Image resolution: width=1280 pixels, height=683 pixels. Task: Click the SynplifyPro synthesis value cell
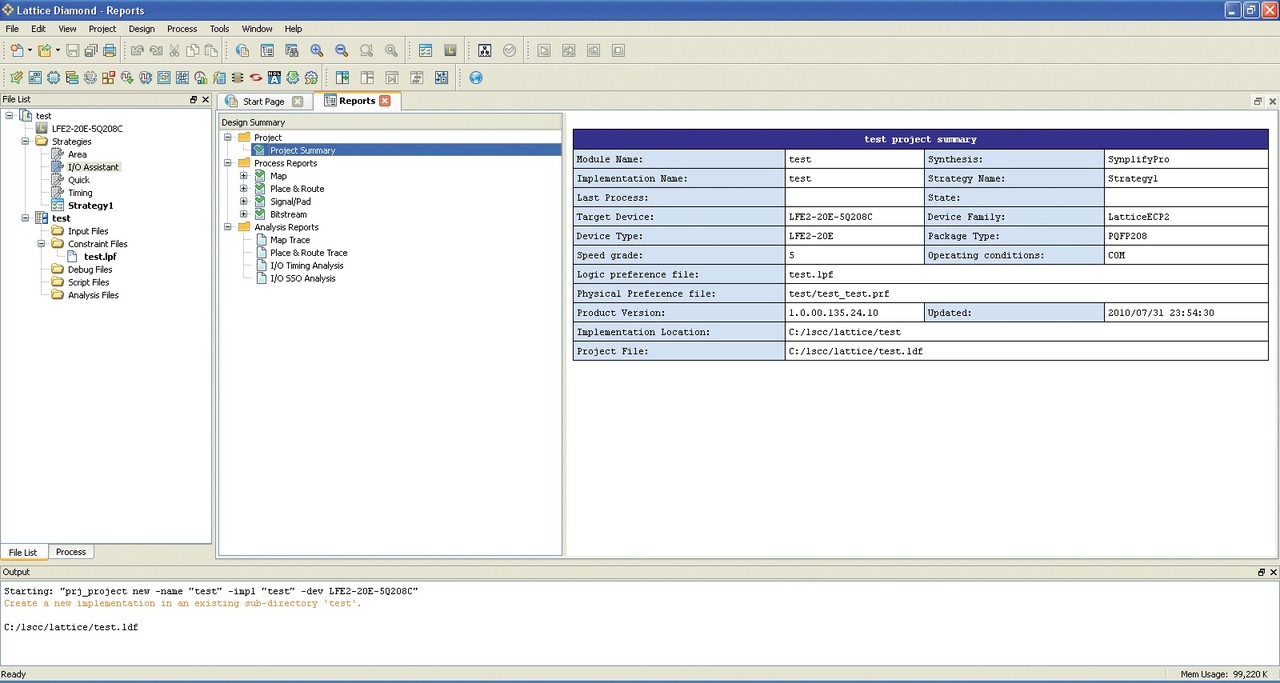[x=1185, y=159]
